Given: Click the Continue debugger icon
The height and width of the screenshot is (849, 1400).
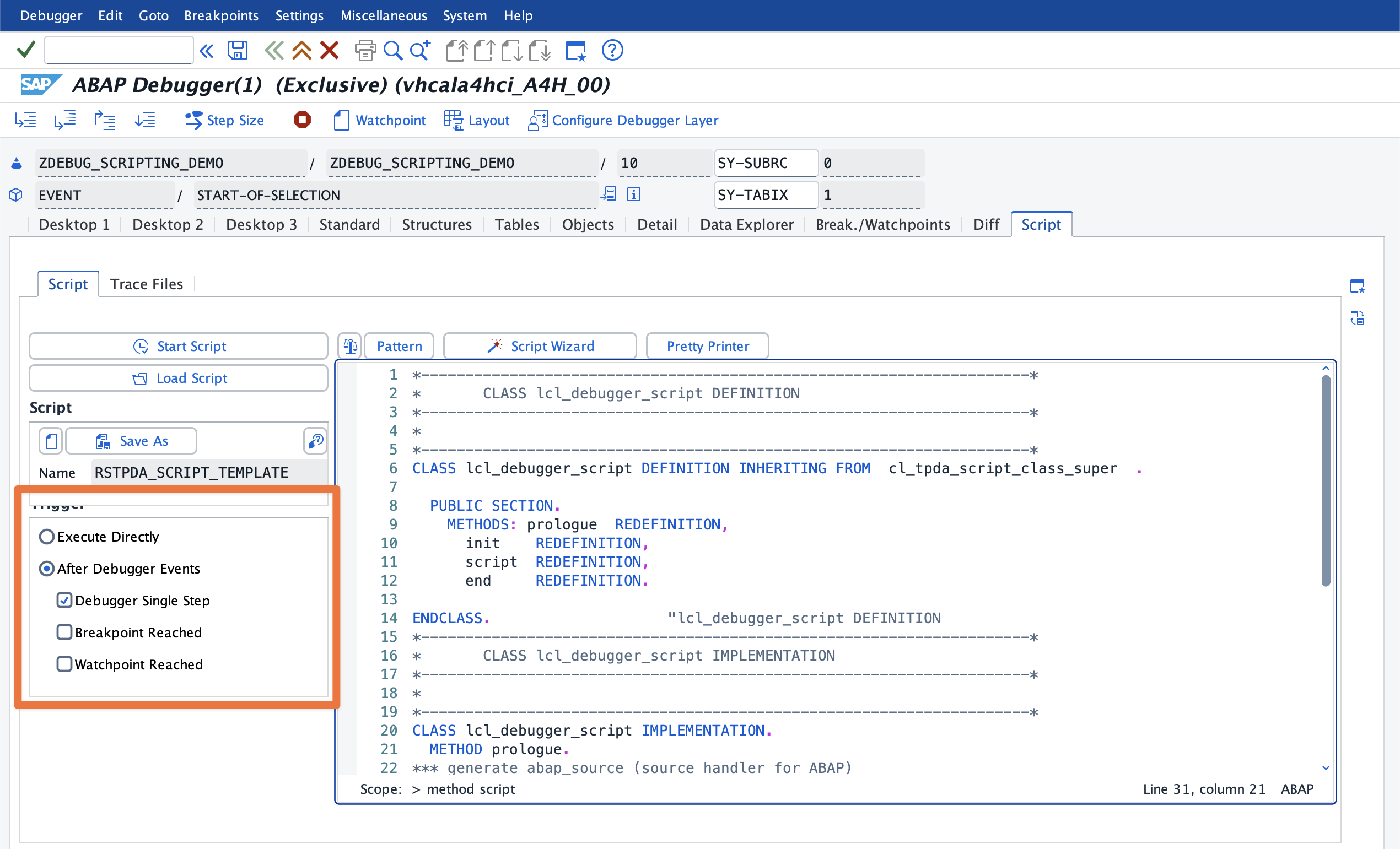Looking at the screenshot, I should tap(145, 120).
